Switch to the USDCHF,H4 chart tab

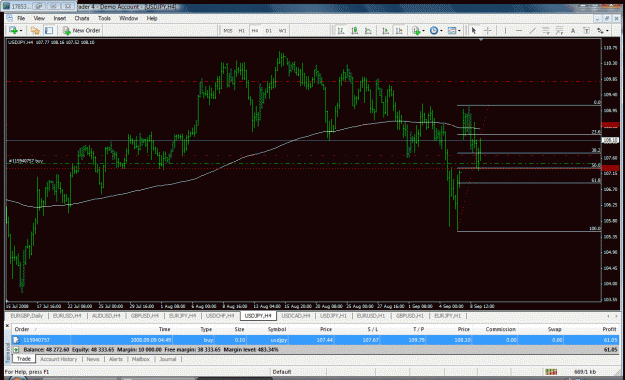tap(220, 316)
